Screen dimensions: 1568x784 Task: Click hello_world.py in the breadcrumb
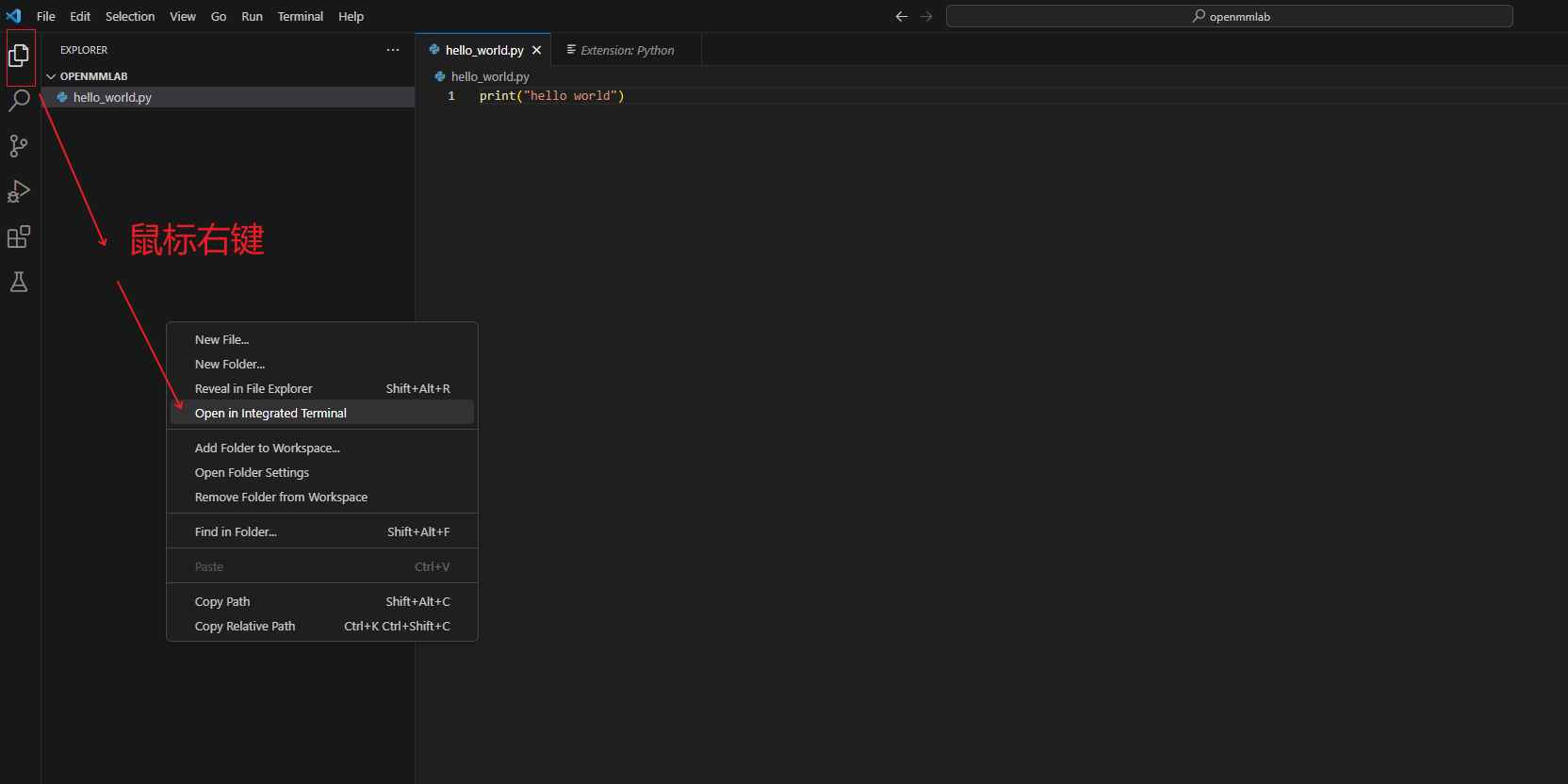pos(490,76)
